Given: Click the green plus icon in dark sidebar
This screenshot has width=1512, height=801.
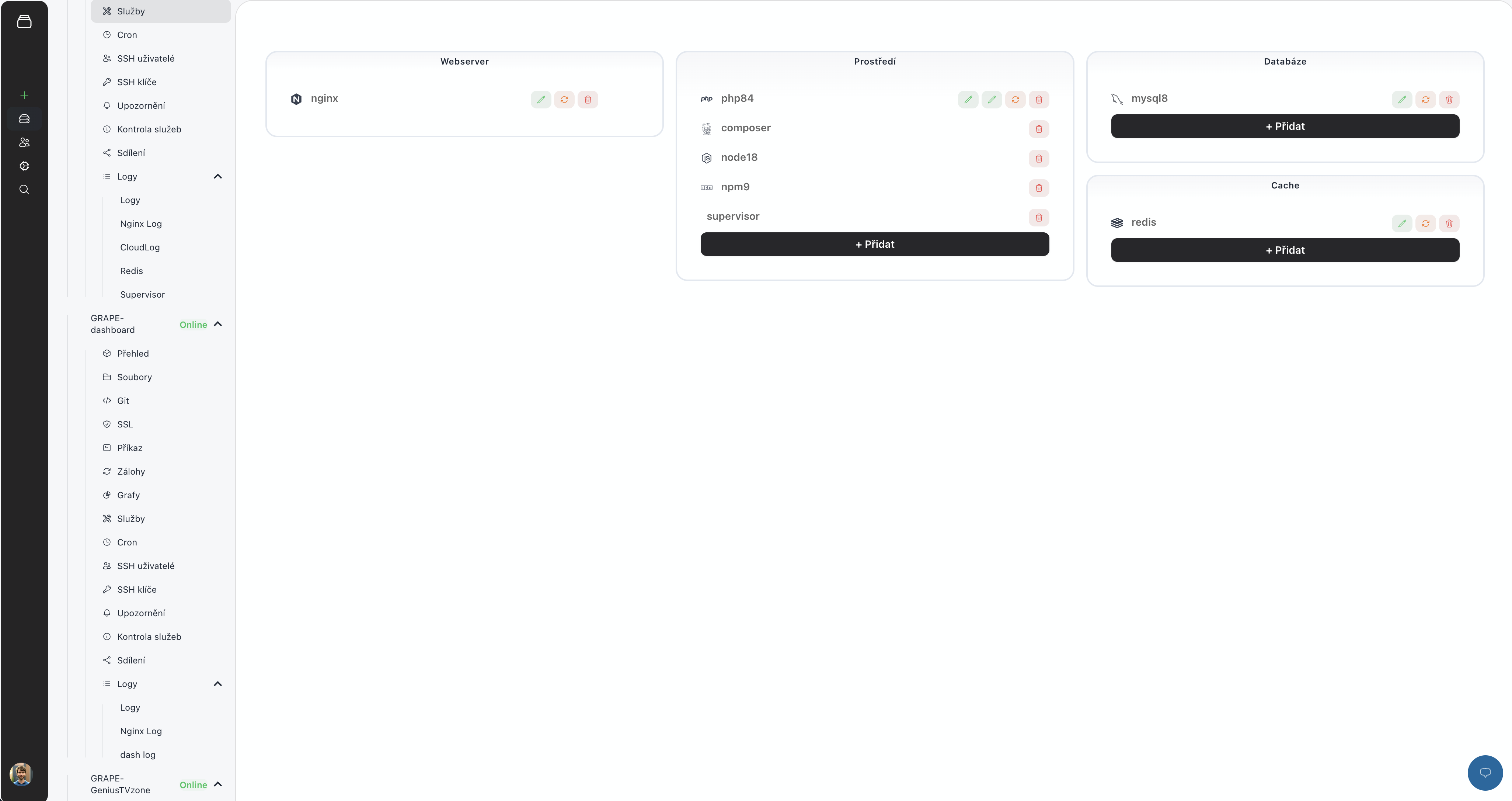Looking at the screenshot, I should pos(24,95).
